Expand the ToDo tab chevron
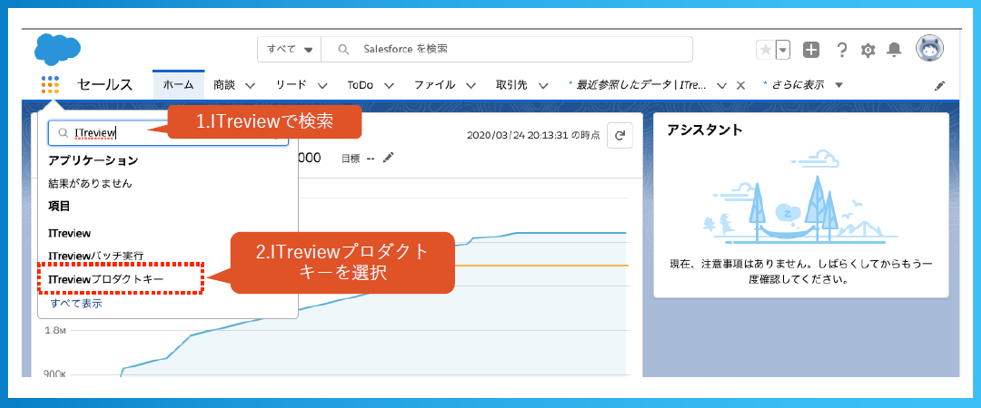 tap(389, 85)
